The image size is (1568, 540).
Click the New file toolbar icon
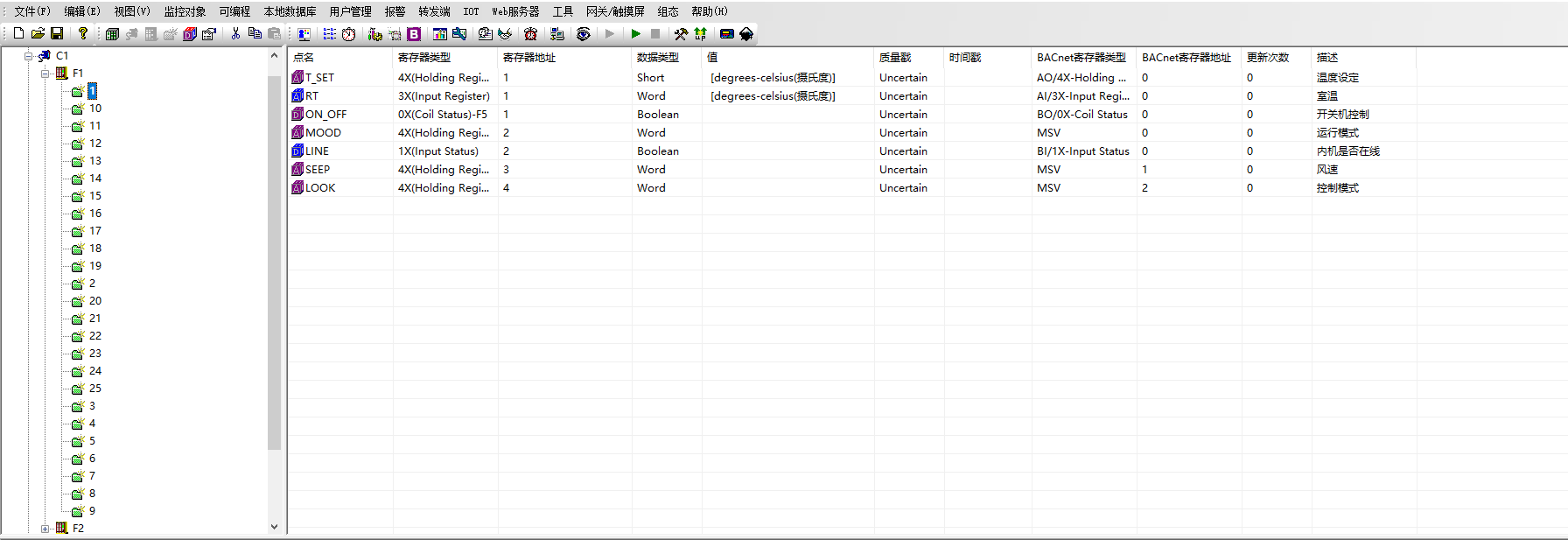click(x=18, y=33)
